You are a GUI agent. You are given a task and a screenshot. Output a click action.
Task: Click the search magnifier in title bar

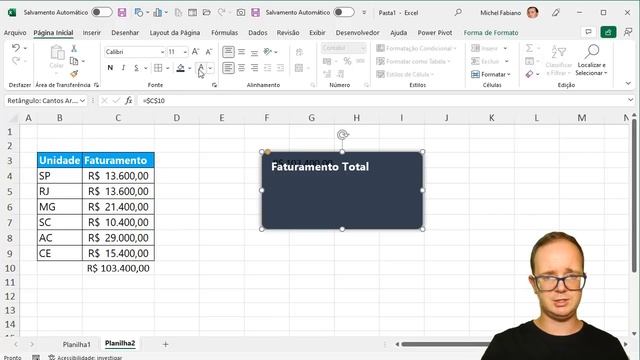(x=458, y=13)
